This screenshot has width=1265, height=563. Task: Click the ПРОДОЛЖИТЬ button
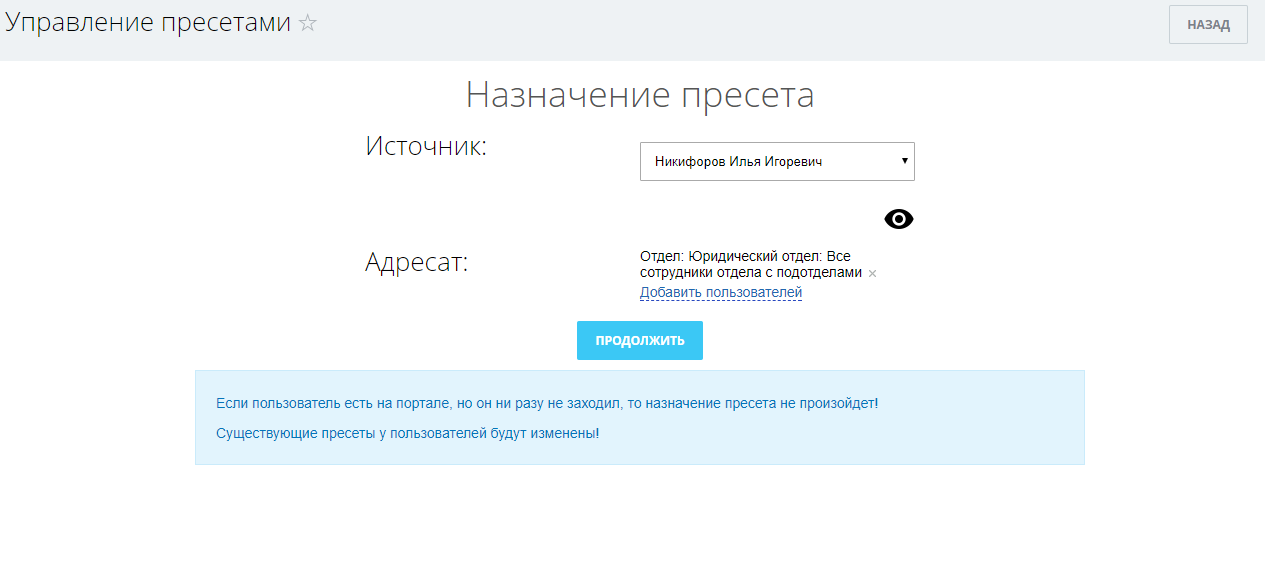click(x=639, y=340)
